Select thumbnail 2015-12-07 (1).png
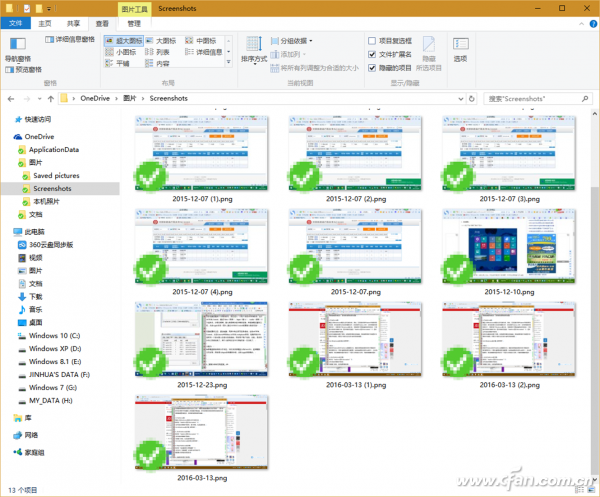Screen dimensions: 600x497 202,153
